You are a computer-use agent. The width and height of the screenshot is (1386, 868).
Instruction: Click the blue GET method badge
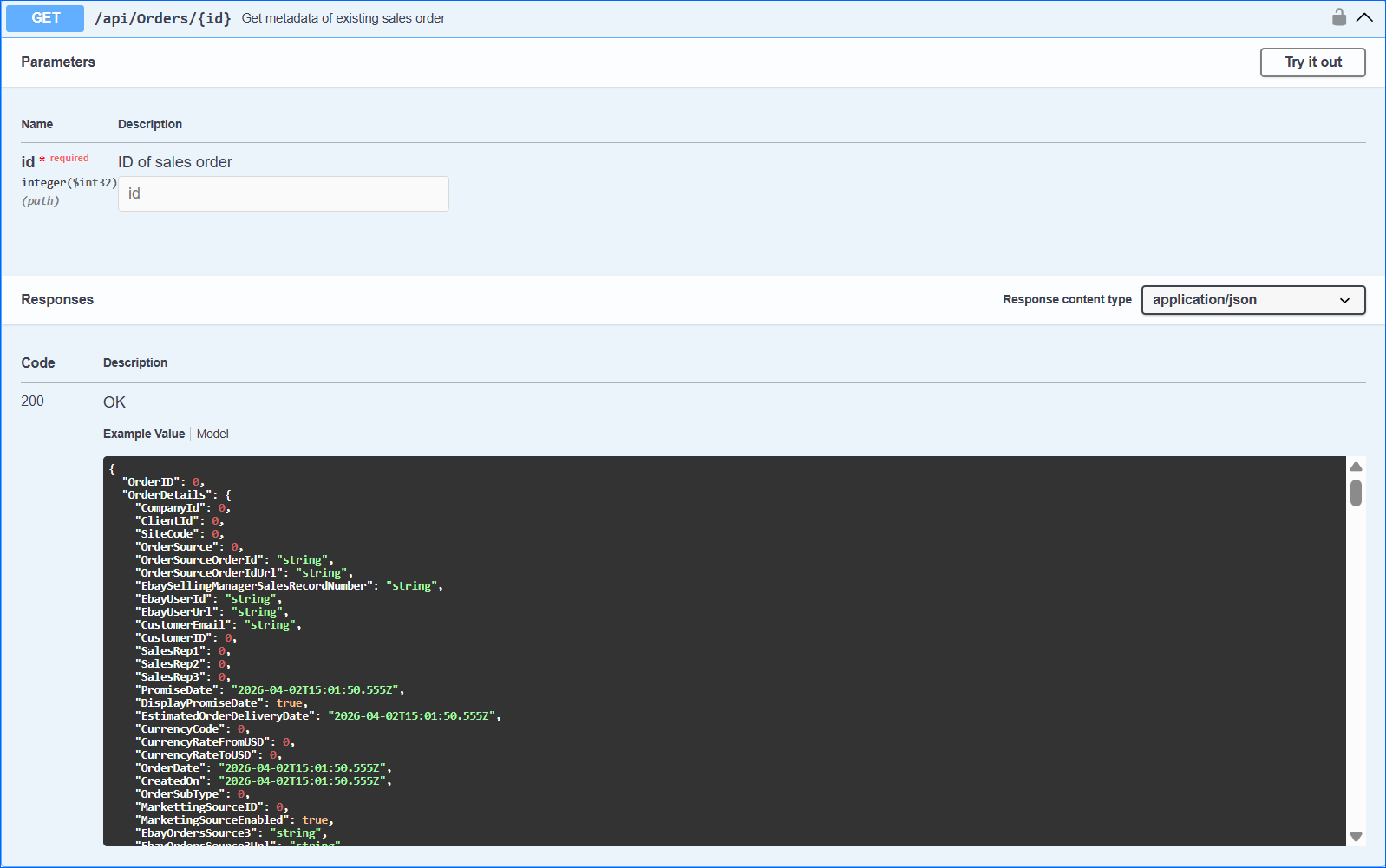pyautogui.click(x=45, y=18)
